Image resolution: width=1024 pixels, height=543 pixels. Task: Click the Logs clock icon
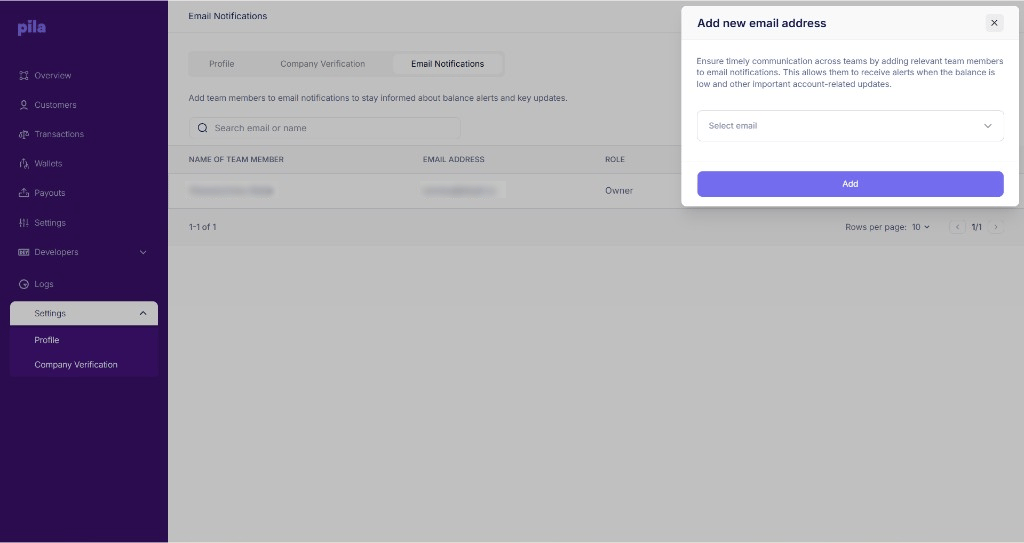(x=24, y=284)
